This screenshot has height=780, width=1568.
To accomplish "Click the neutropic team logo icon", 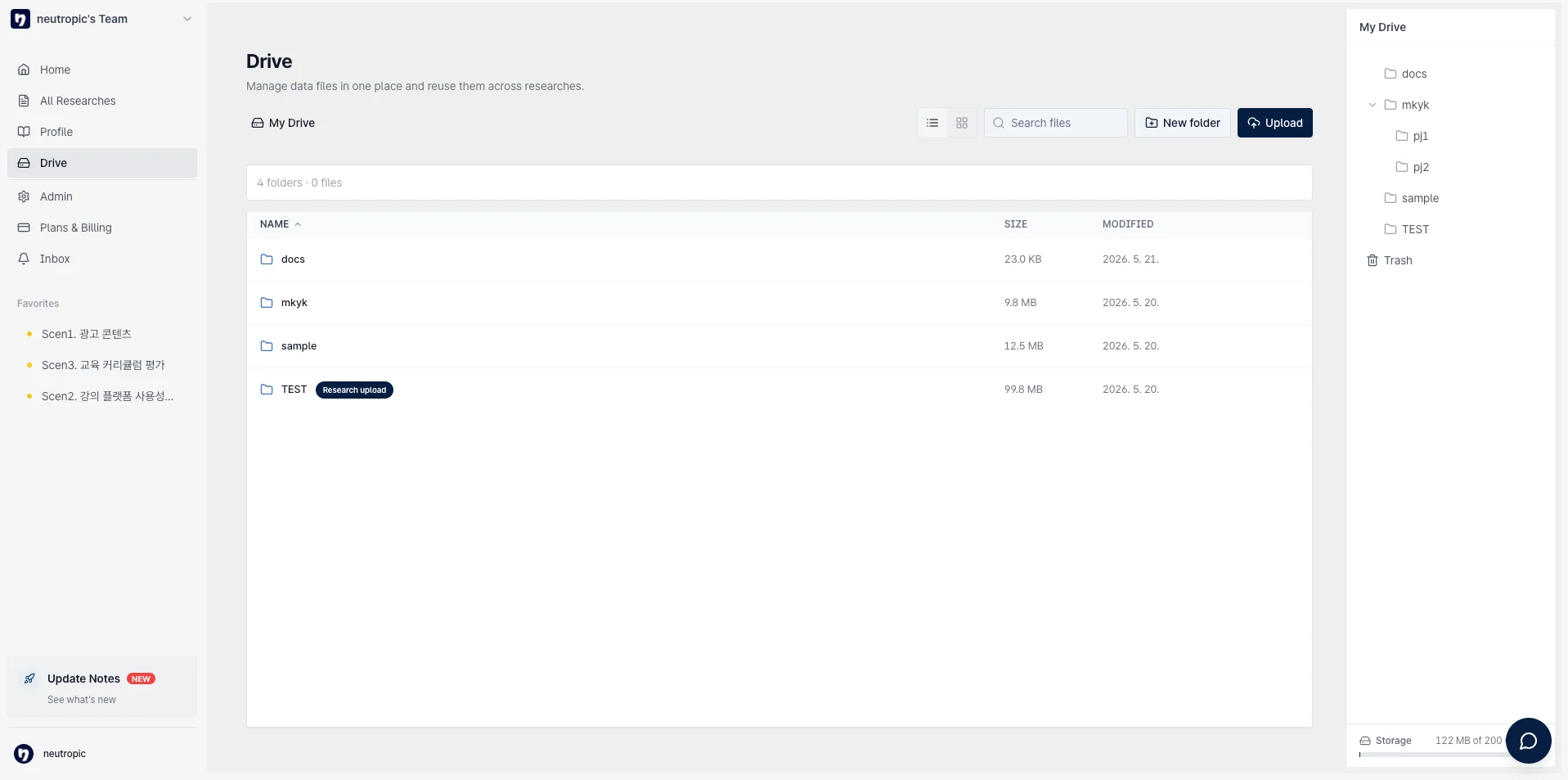I will [x=20, y=19].
